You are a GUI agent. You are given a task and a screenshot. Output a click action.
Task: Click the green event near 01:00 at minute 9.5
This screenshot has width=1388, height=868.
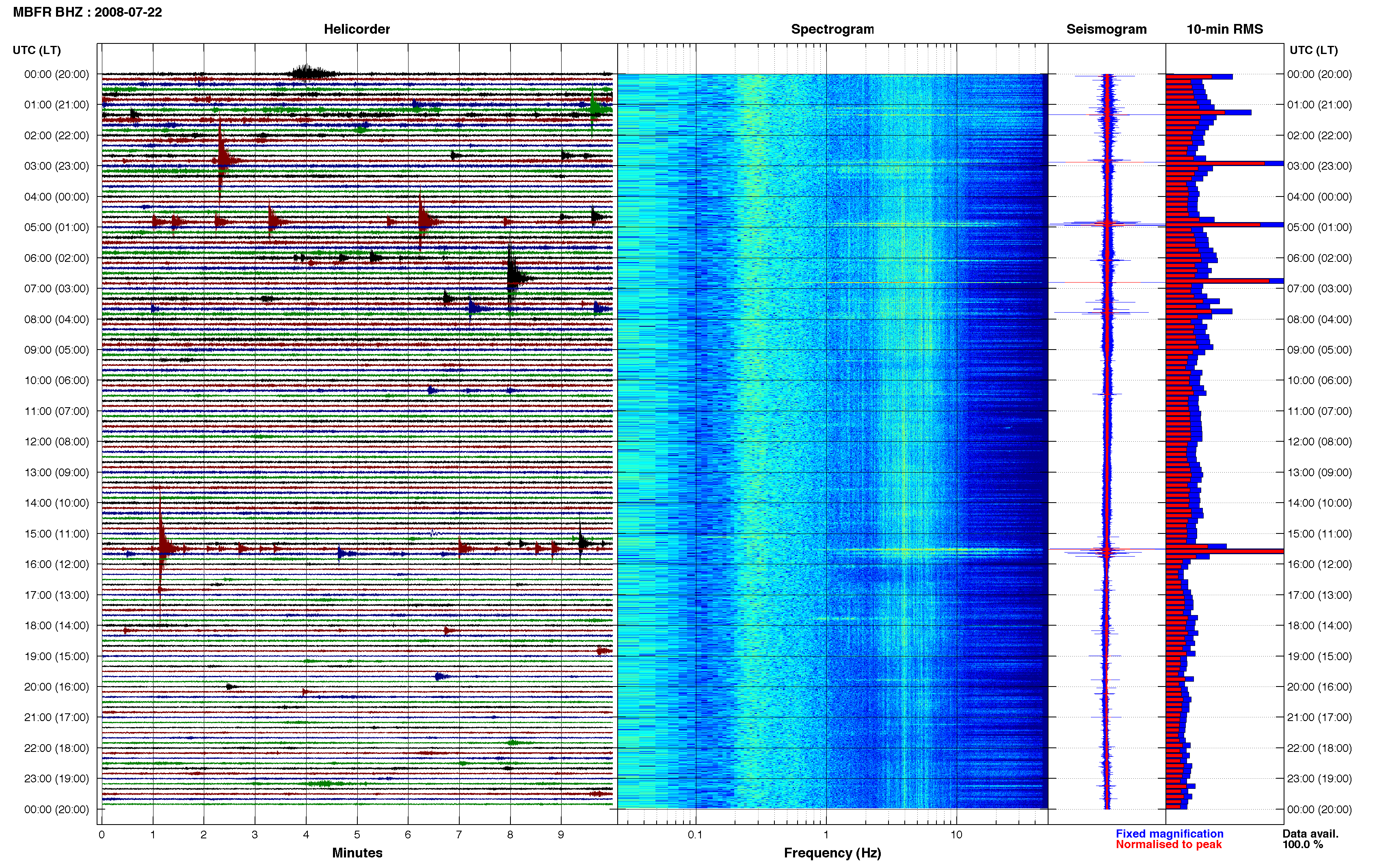[x=595, y=110]
